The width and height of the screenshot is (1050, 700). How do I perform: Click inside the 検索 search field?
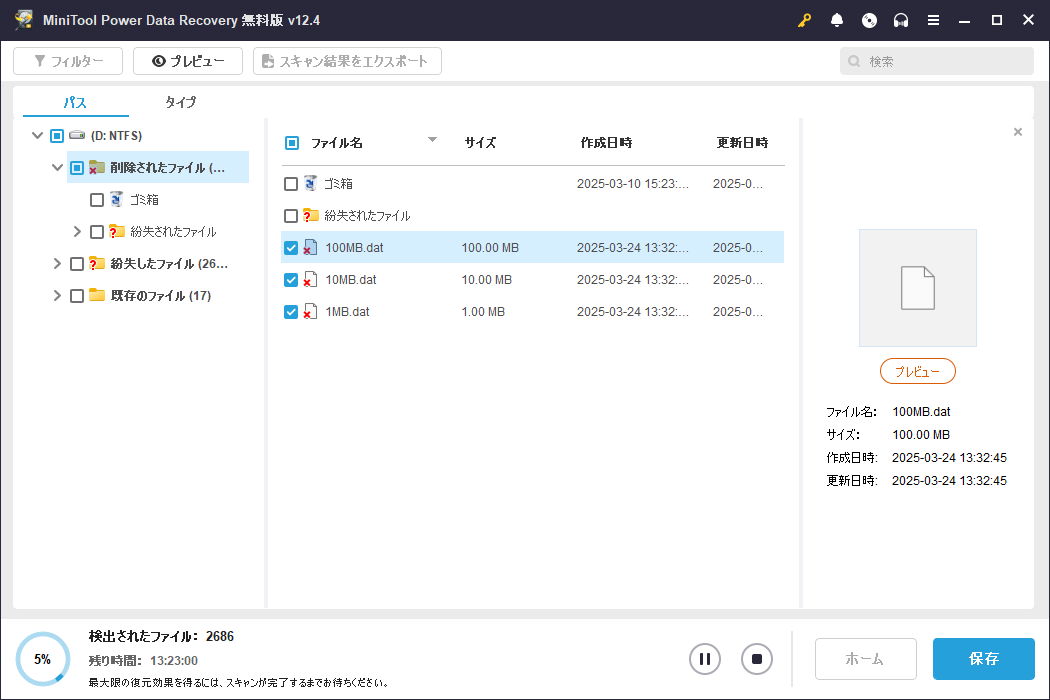coord(936,61)
